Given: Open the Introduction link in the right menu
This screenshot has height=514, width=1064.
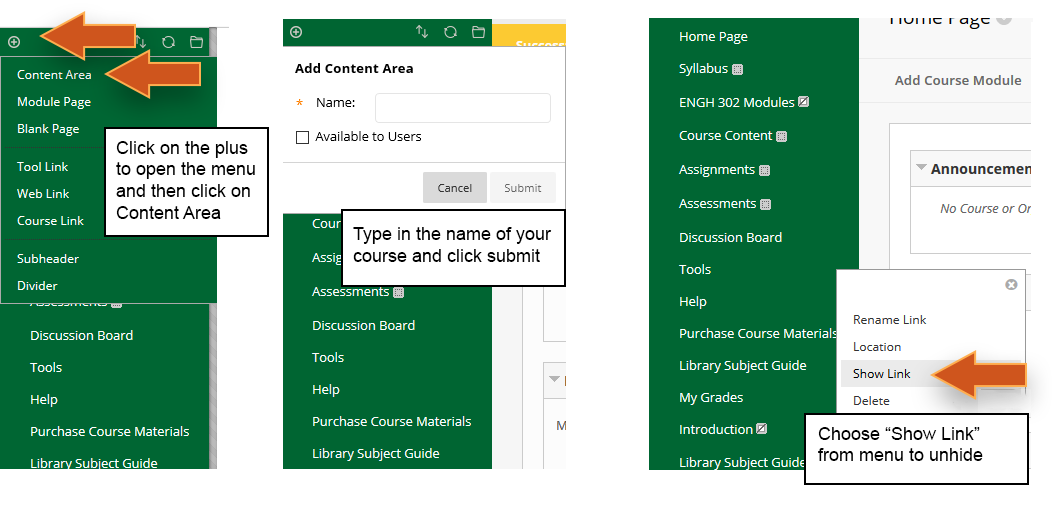Looking at the screenshot, I should (716, 429).
